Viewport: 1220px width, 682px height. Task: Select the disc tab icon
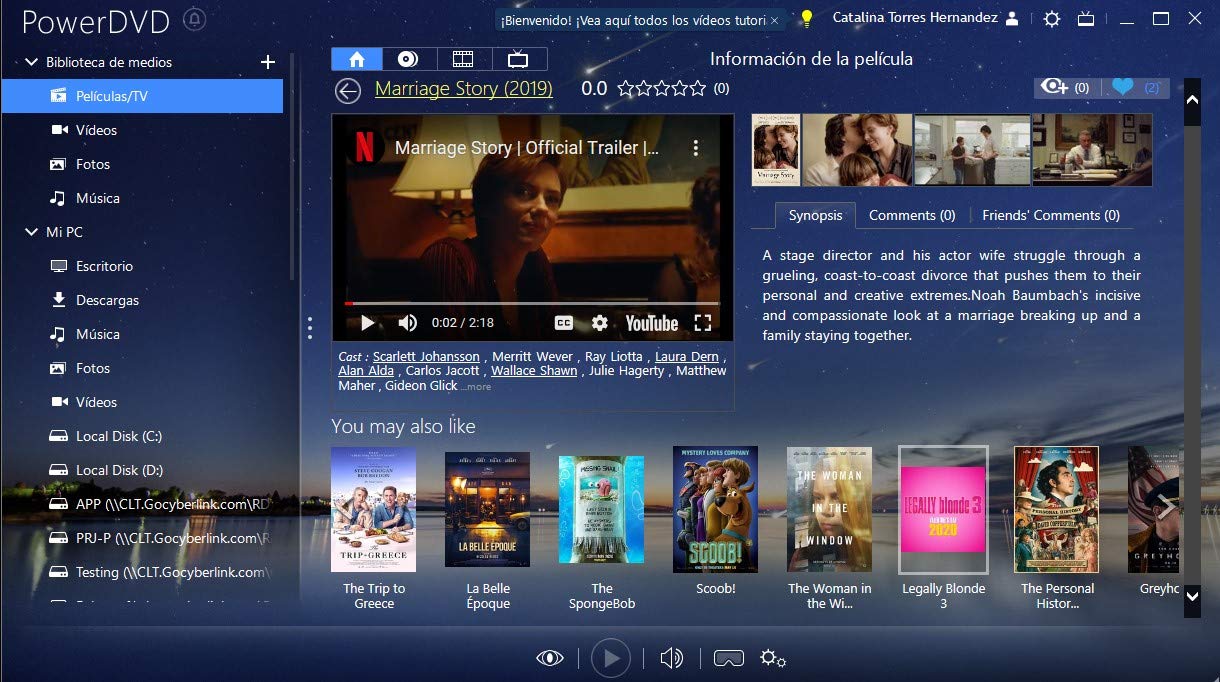click(408, 58)
